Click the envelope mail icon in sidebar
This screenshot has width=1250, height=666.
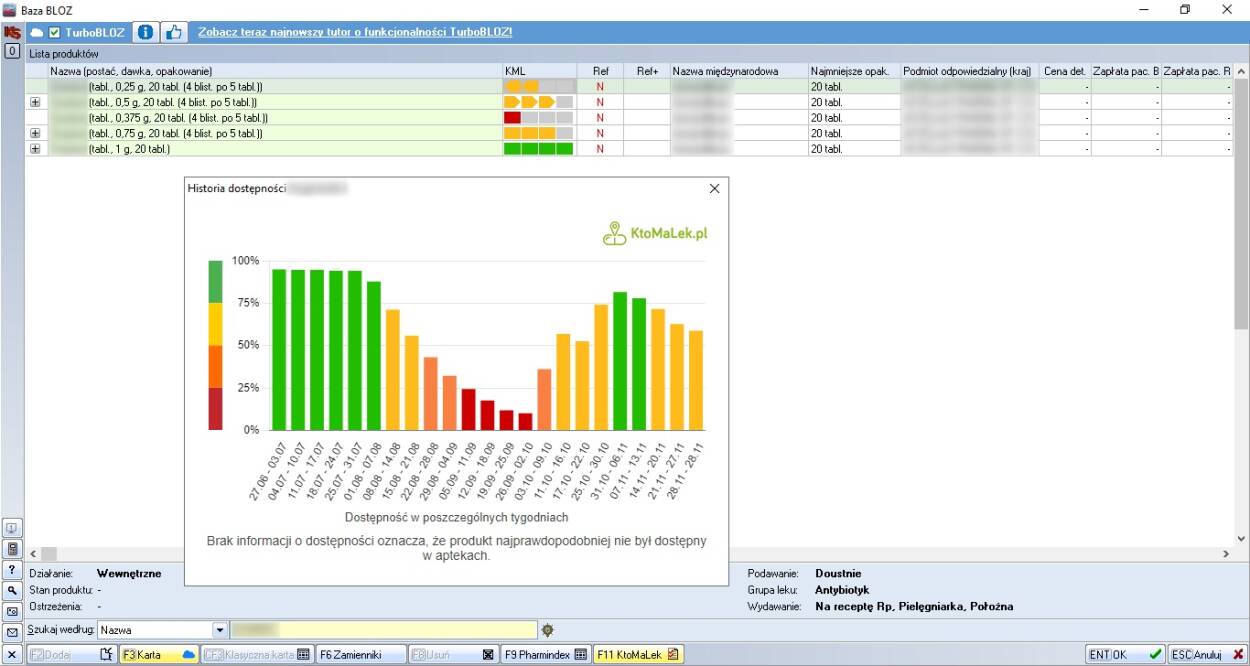coord(13,632)
